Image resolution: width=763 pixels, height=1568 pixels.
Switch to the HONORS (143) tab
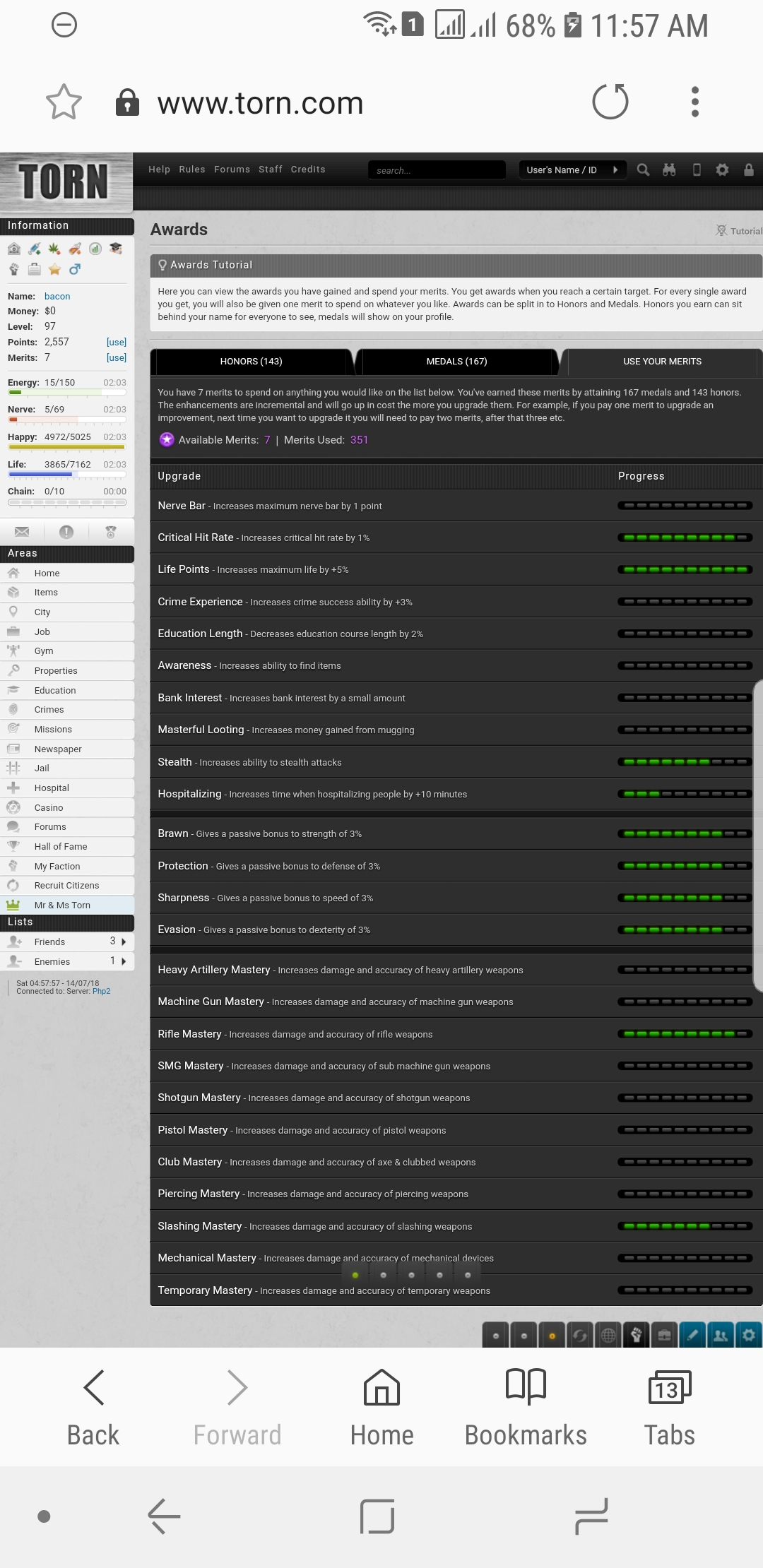click(x=252, y=361)
